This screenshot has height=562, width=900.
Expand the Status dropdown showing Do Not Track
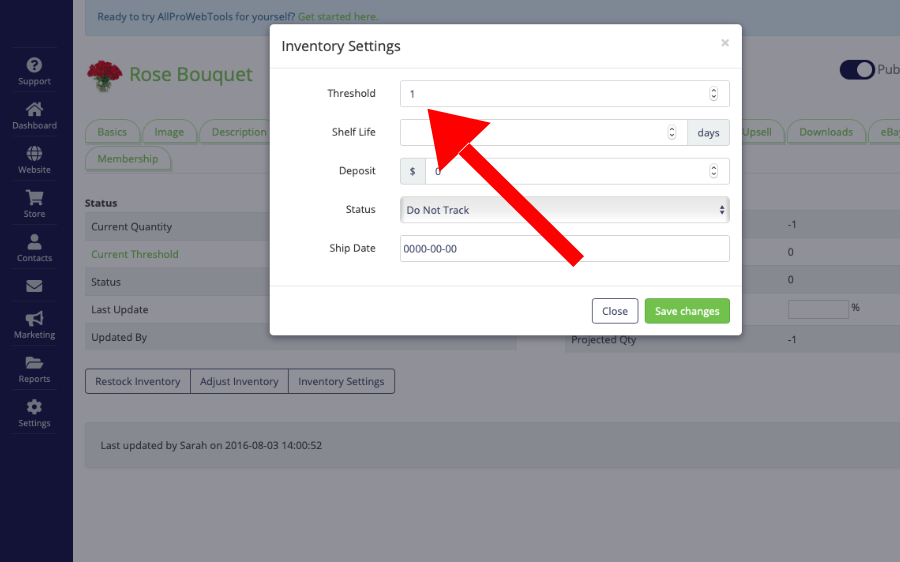click(565, 210)
